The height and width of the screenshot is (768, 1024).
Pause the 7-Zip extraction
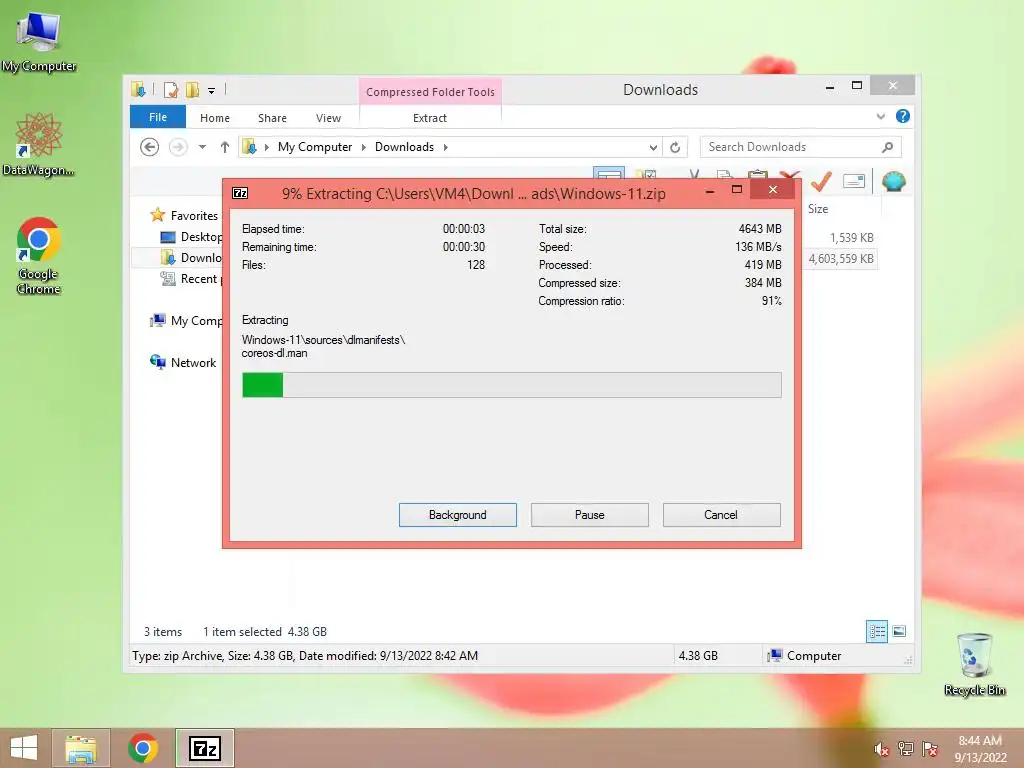click(589, 515)
